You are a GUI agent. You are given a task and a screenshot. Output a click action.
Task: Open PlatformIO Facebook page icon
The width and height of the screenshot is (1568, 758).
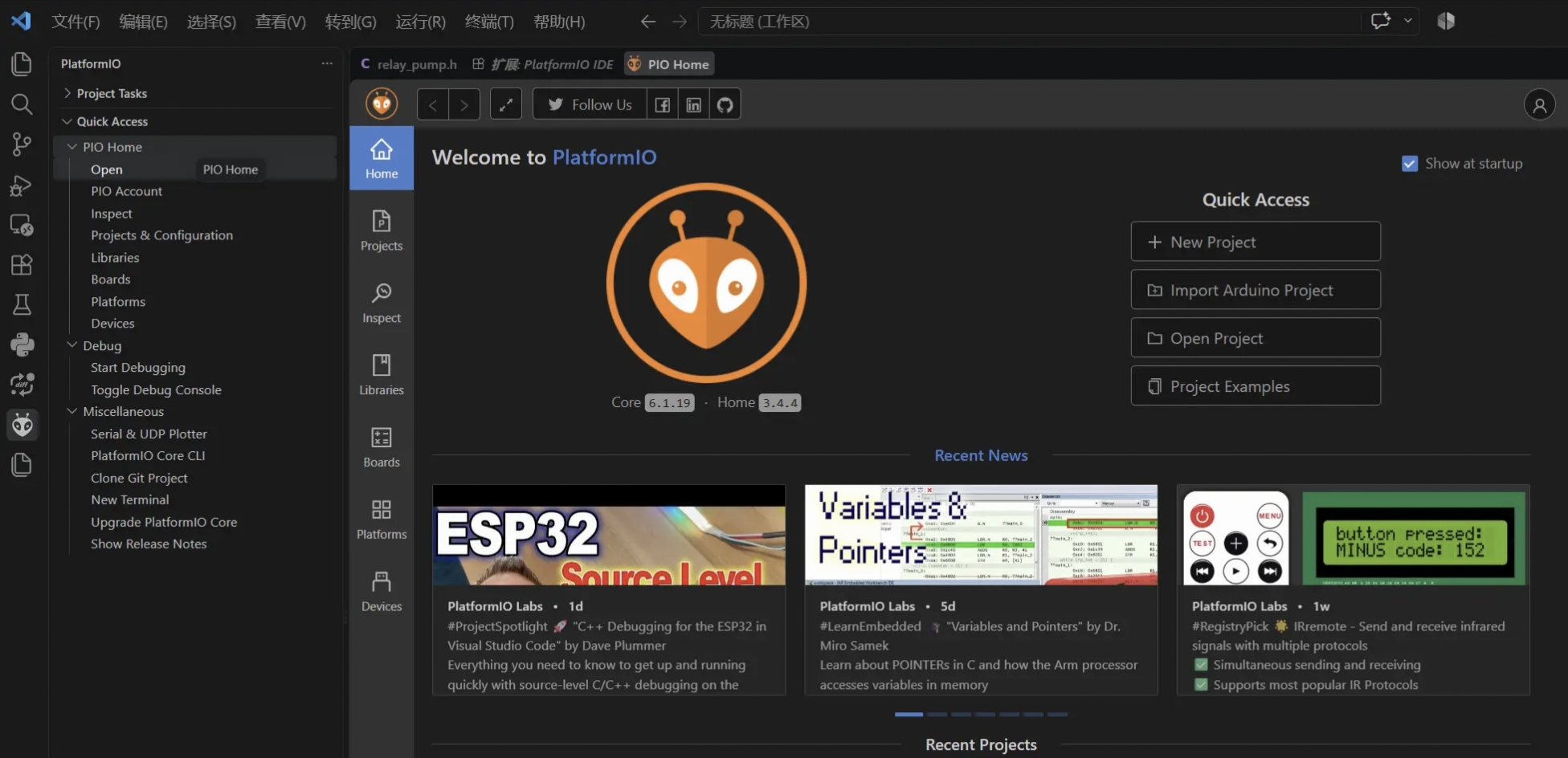pyautogui.click(x=663, y=104)
